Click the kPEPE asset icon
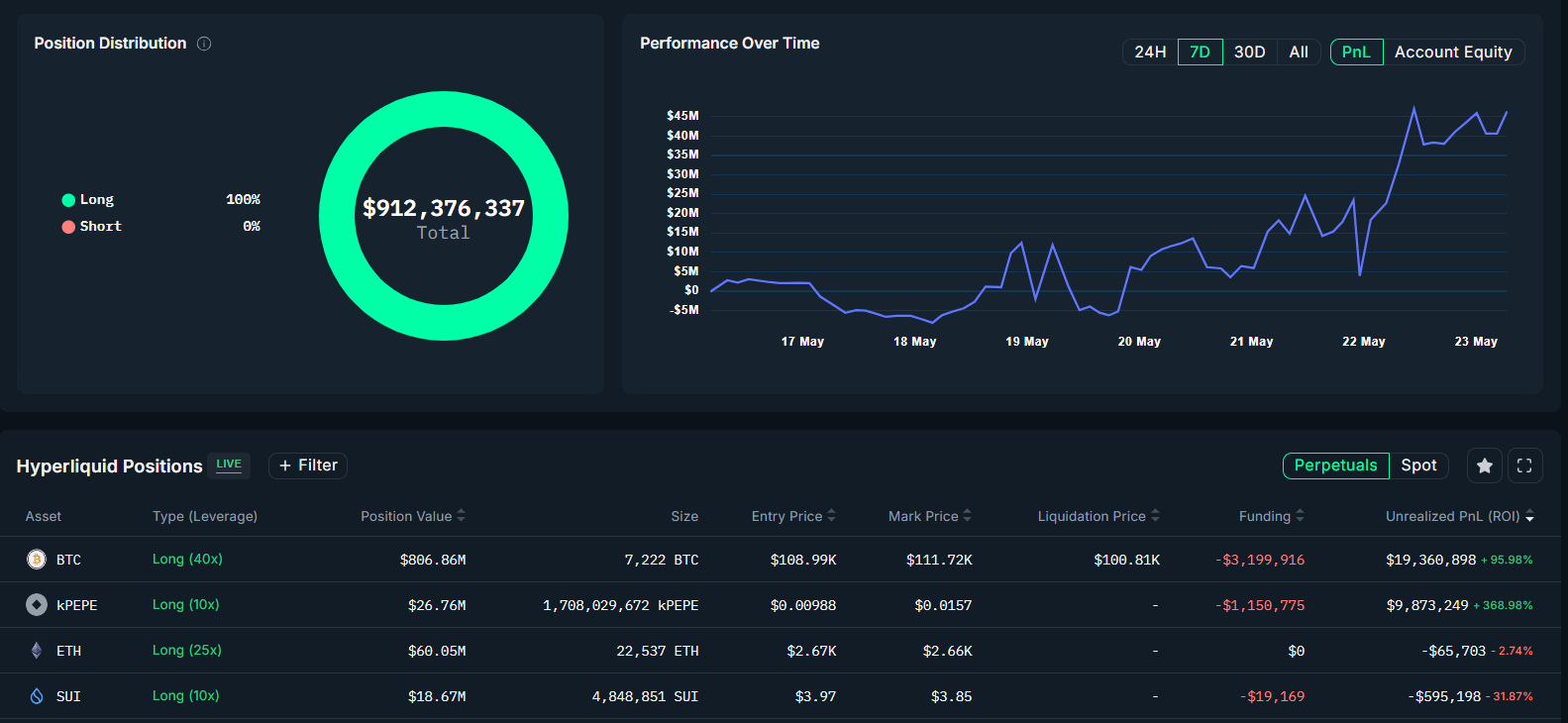The height and width of the screenshot is (723, 1568). tap(37, 605)
